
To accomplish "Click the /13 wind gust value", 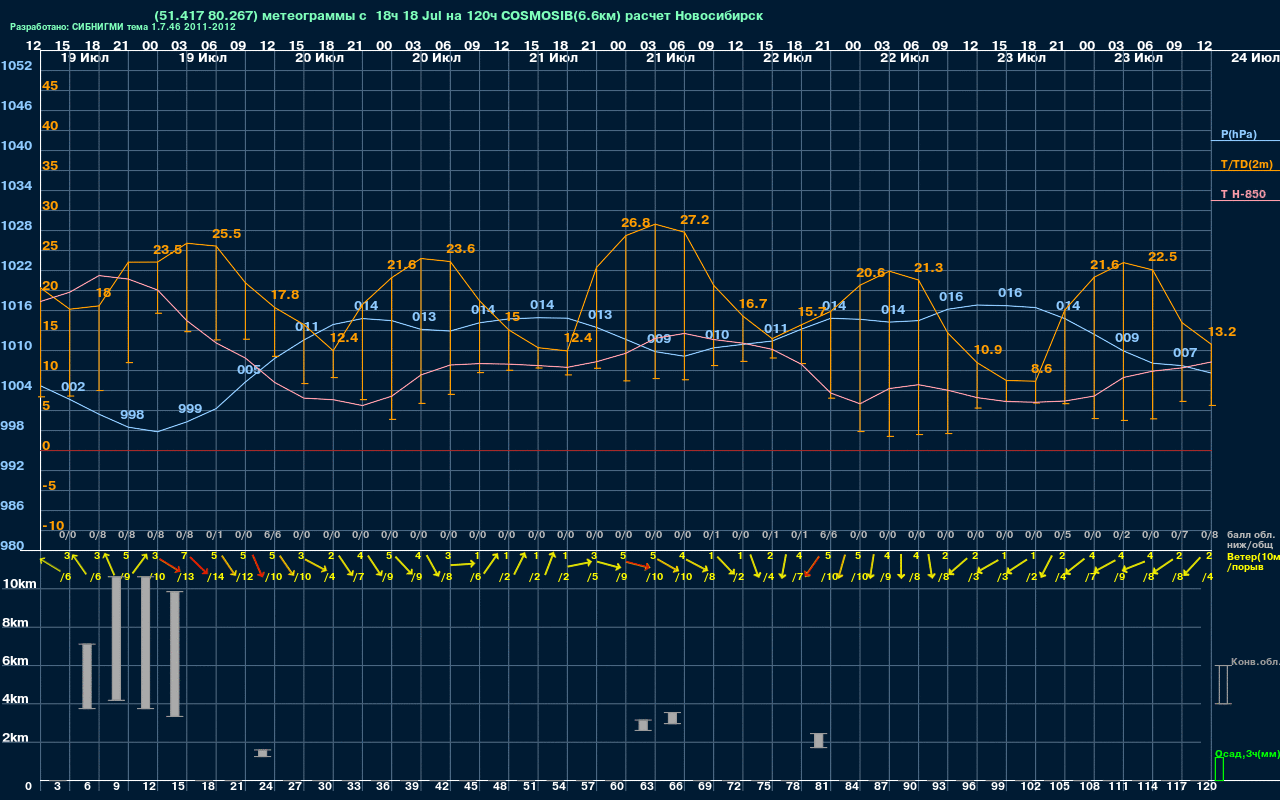I will (x=185, y=576).
